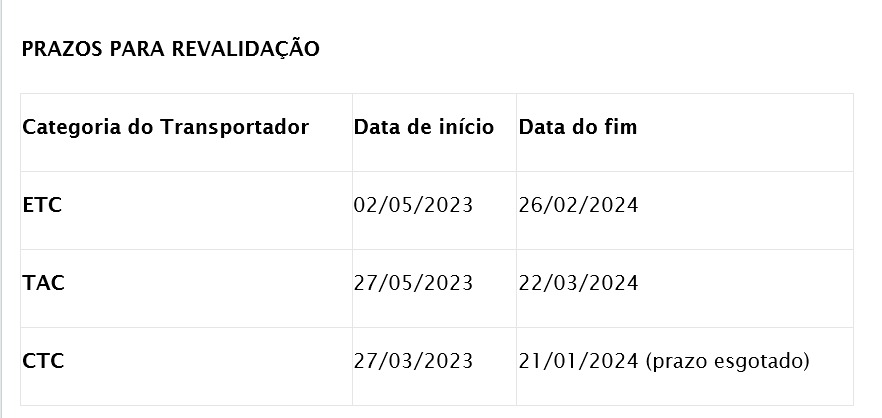882x418 pixels.
Task: Click the PRAZOS PARA REVALIDAÇÃO heading
Action: click(170, 49)
